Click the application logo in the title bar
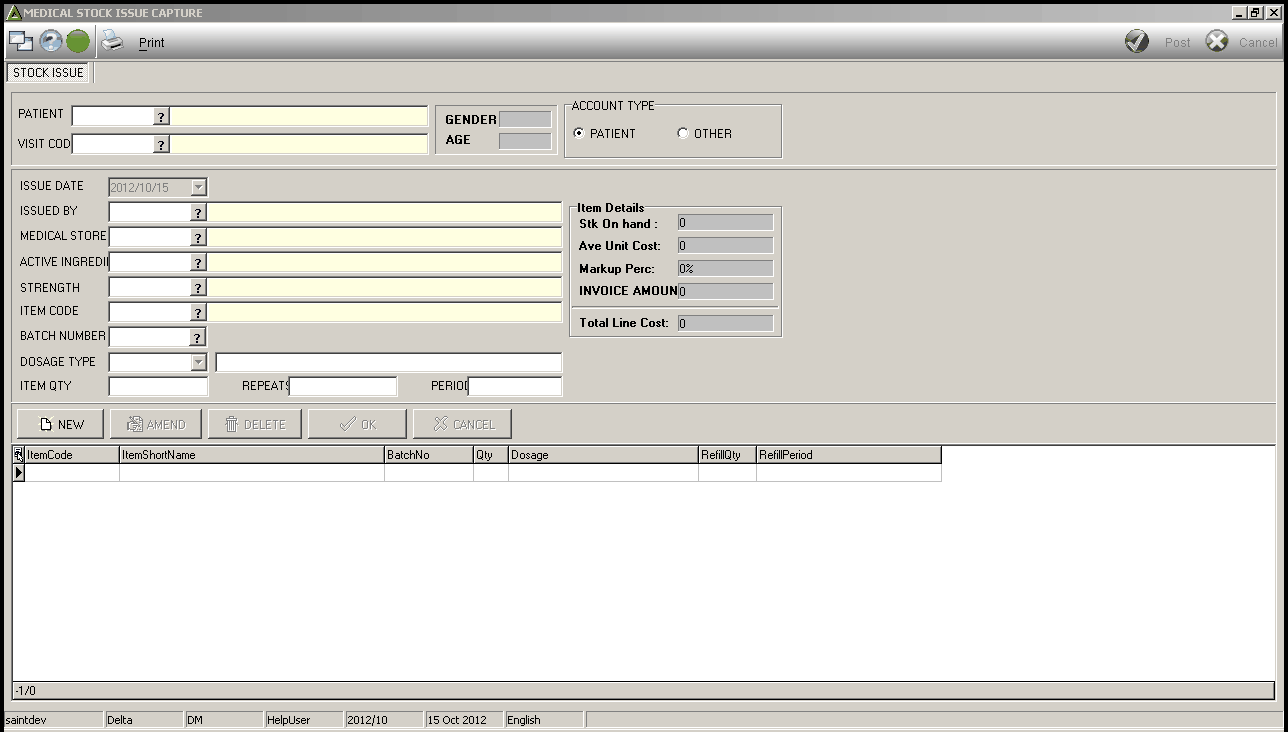The height and width of the screenshot is (732, 1288). (x=13, y=12)
